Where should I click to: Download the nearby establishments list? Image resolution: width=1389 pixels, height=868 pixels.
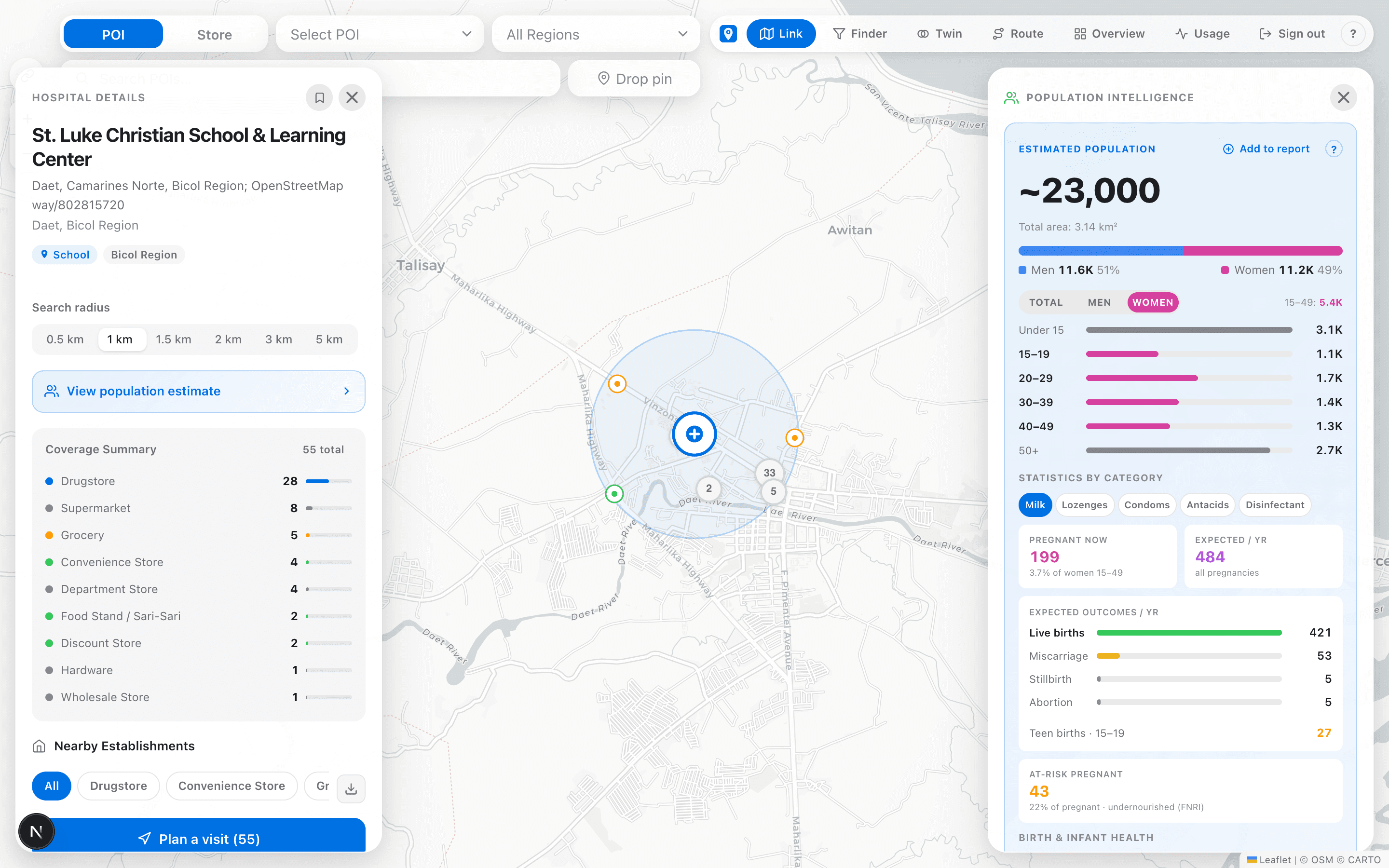(351, 789)
